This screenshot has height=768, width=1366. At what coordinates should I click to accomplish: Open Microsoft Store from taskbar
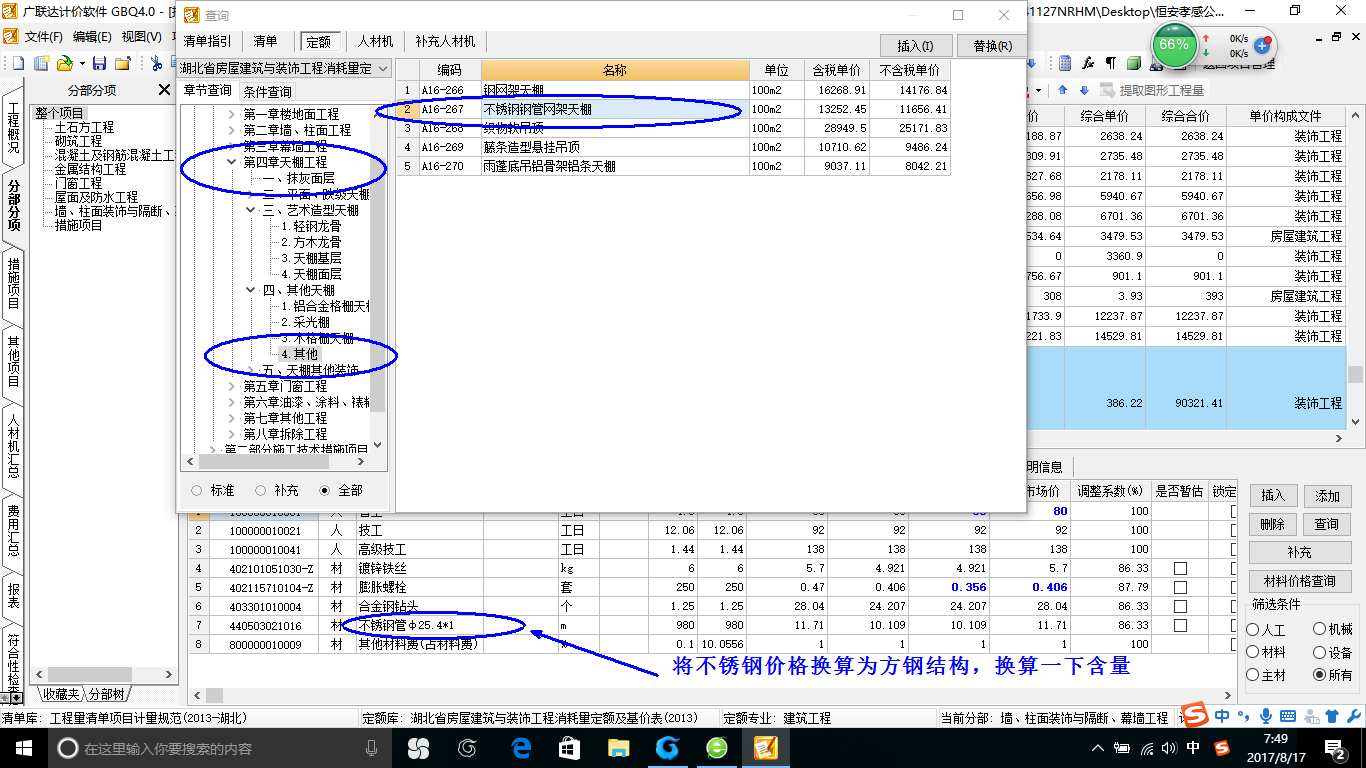[569, 747]
